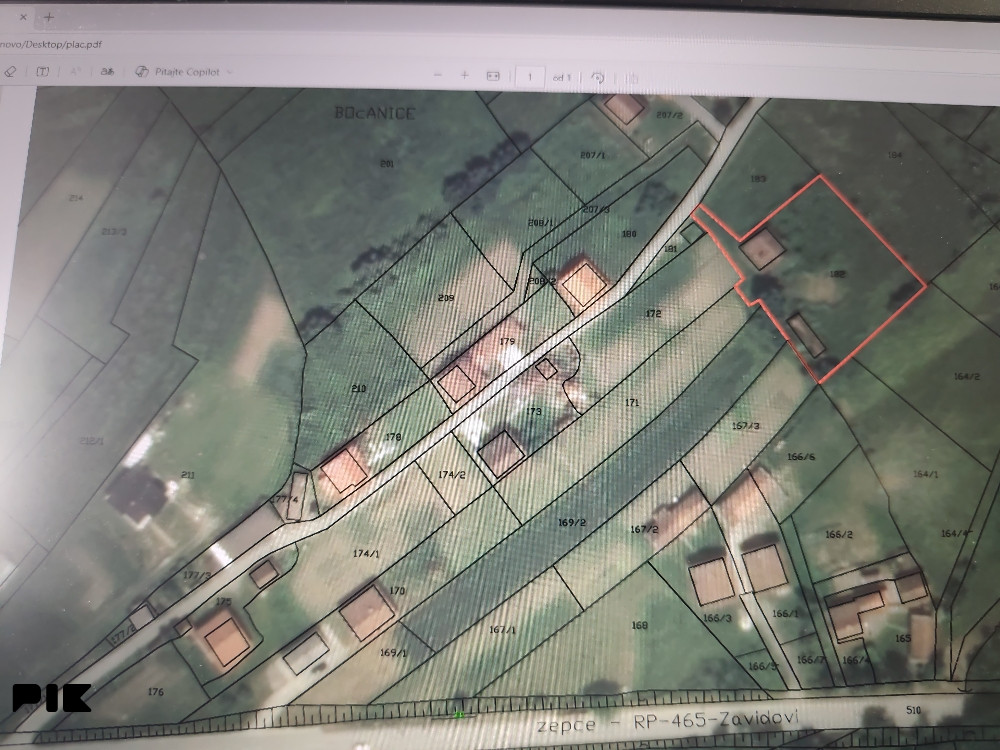Click parcel label 201 on the map
The width and height of the screenshot is (1000, 750).
click(x=386, y=164)
